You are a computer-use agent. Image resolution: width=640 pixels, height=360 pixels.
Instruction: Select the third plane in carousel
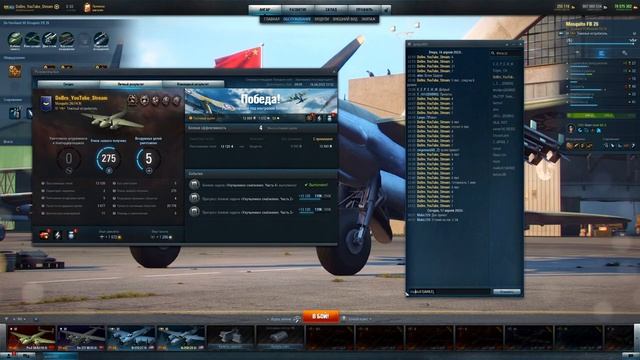point(131,338)
